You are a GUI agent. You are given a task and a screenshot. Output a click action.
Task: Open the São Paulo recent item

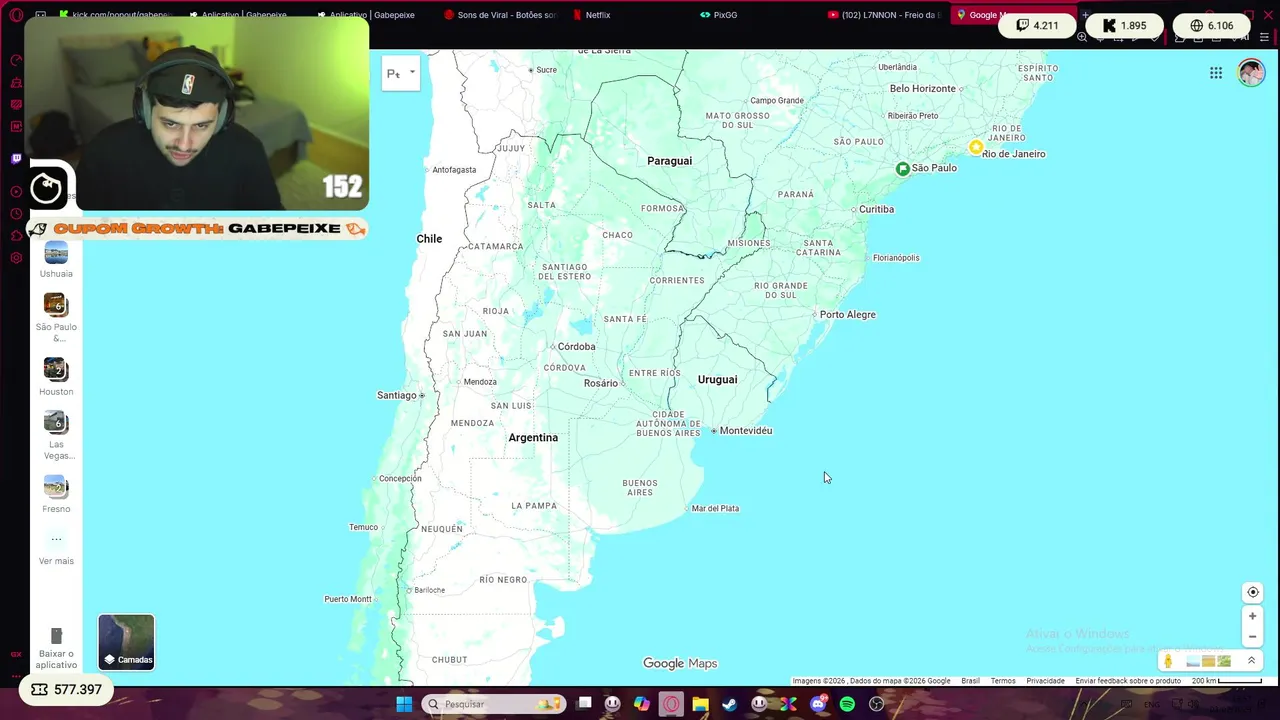click(56, 317)
